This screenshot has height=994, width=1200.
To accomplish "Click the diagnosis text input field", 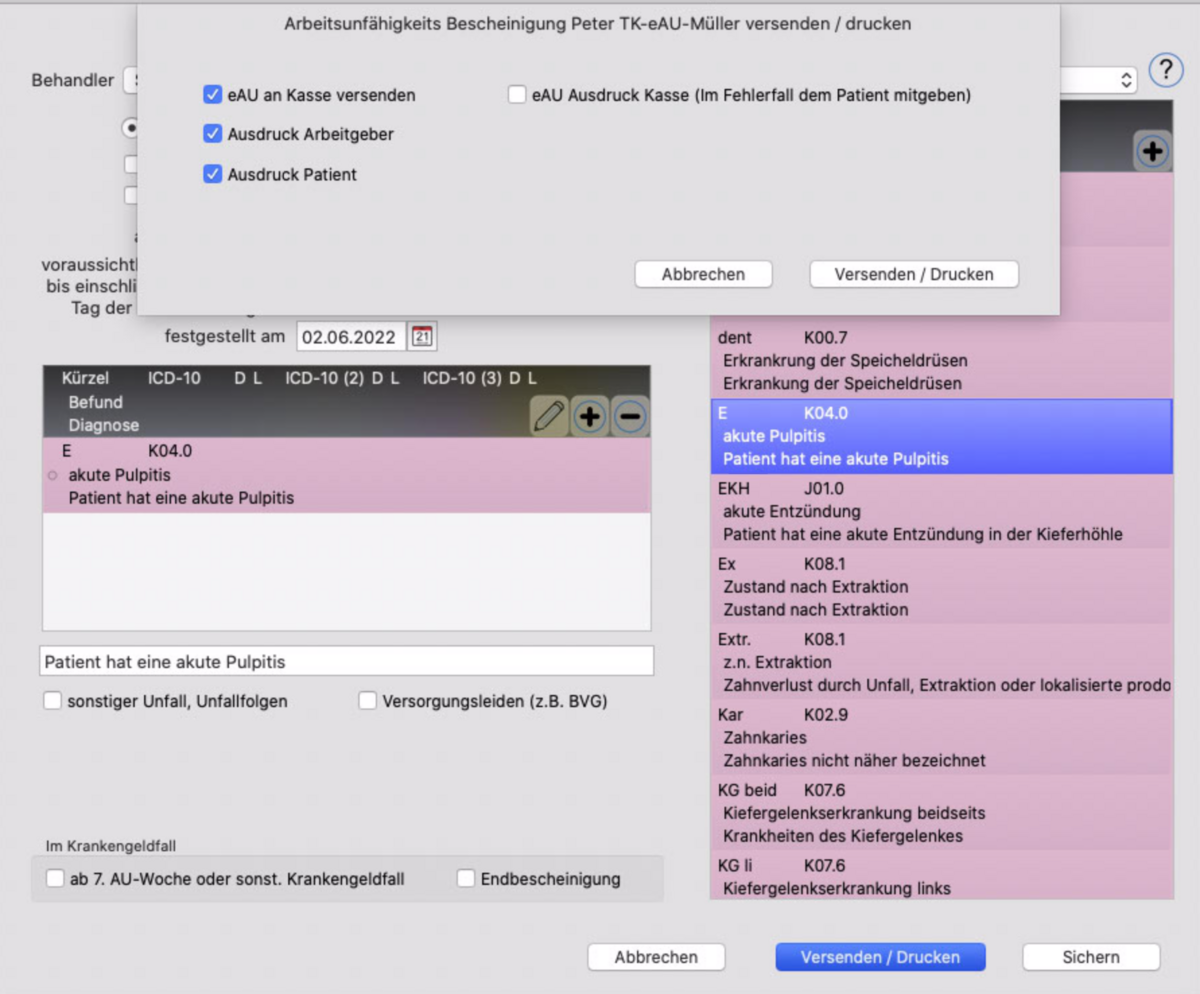I will point(347,662).
